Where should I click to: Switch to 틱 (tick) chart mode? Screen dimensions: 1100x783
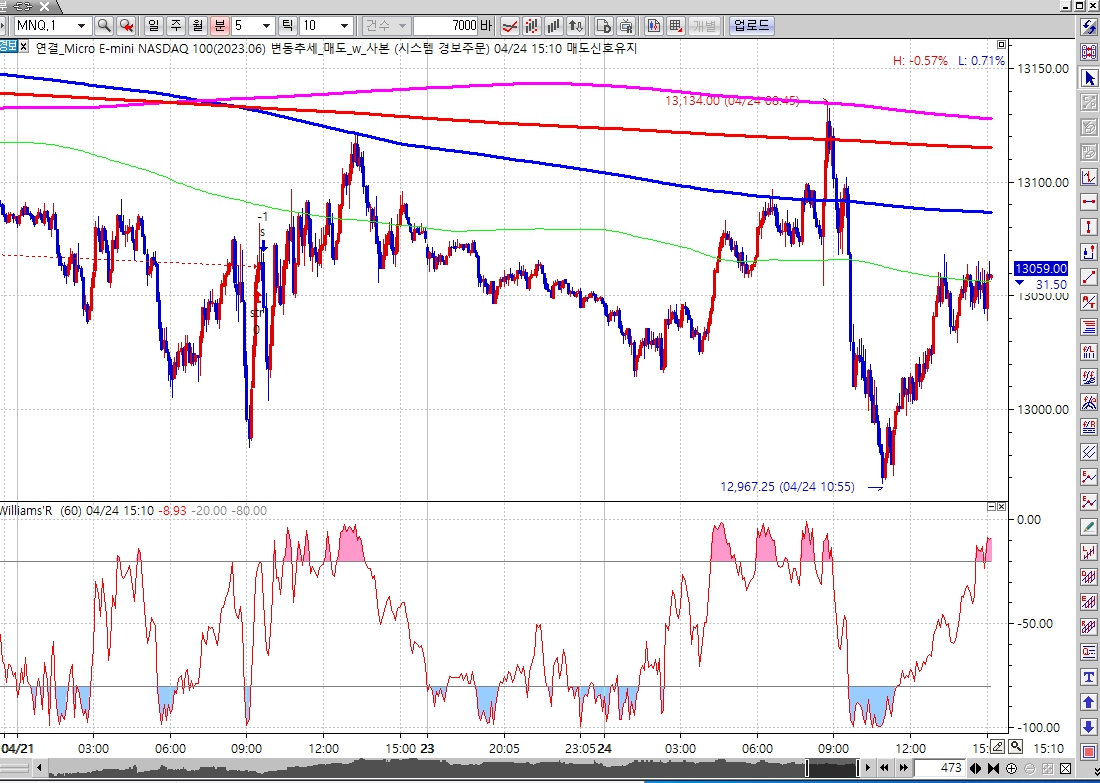pos(286,25)
